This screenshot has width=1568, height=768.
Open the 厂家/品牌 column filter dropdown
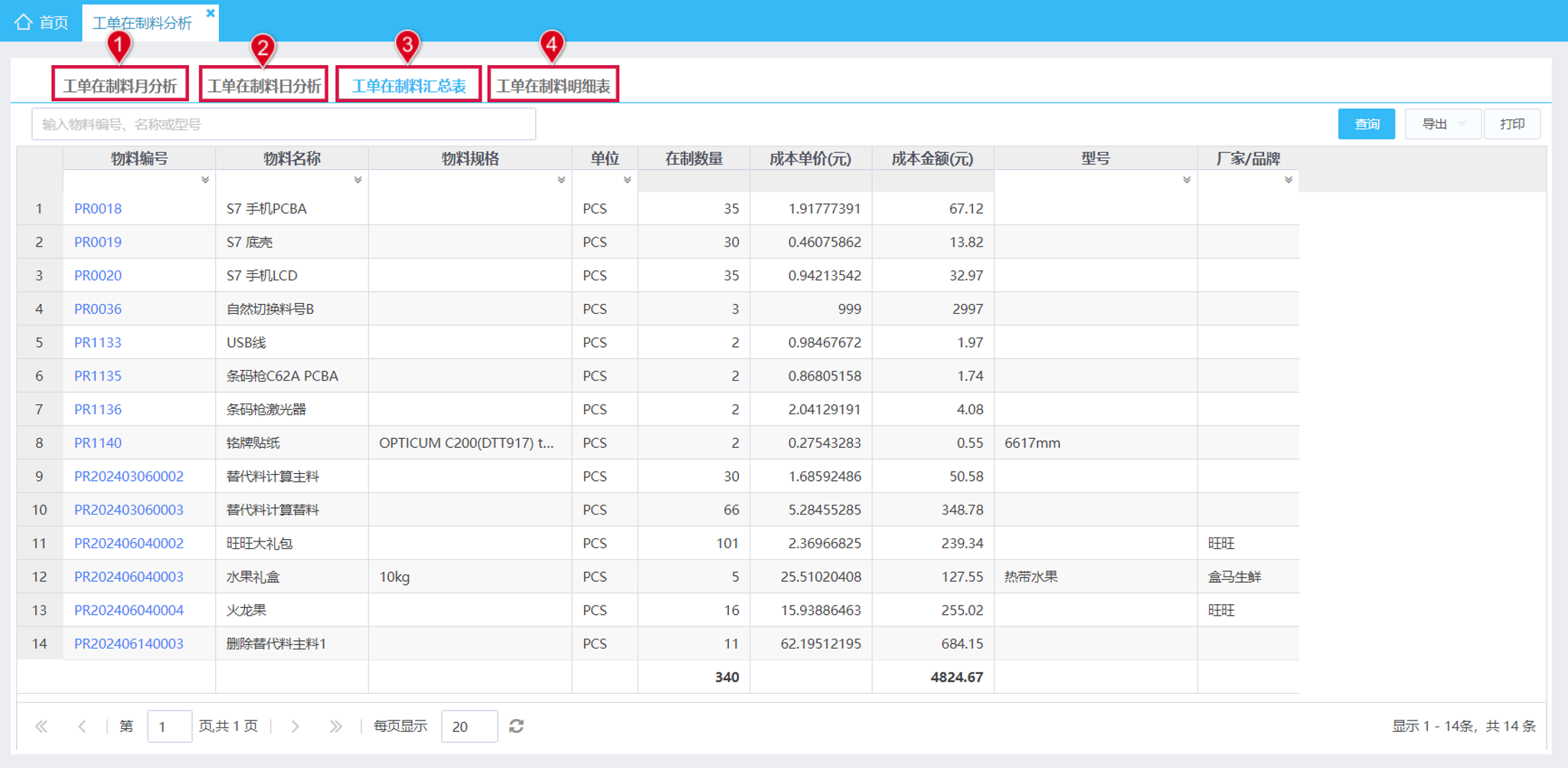1289,180
